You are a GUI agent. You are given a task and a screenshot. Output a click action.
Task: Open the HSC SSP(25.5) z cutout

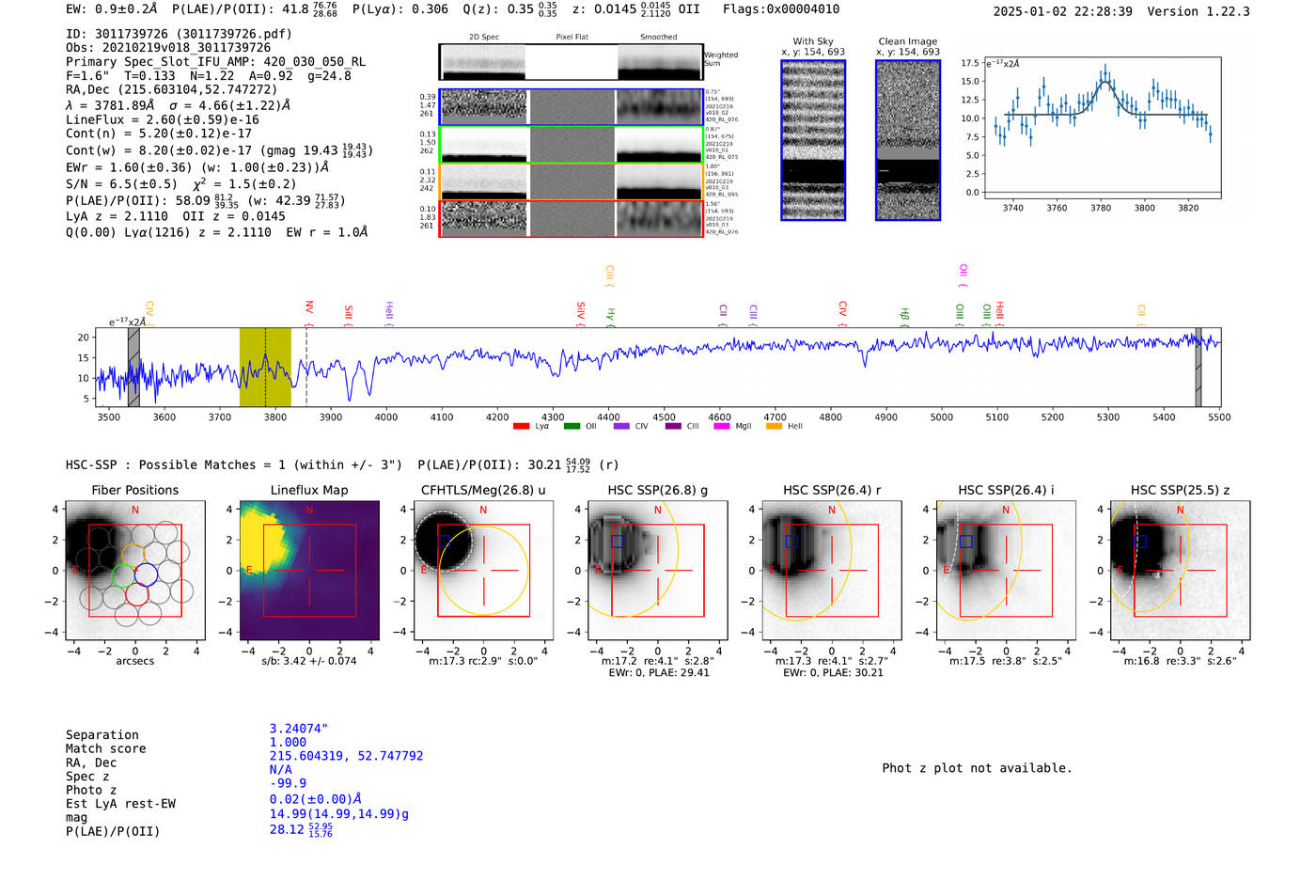point(1180,571)
